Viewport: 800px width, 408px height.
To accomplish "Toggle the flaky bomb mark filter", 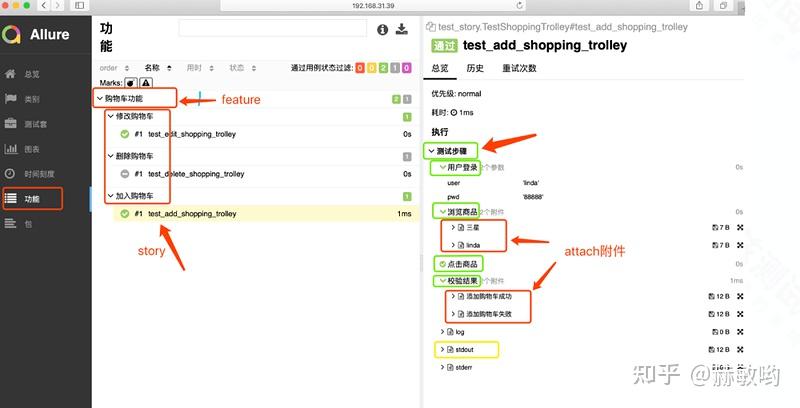I will [x=131, y=83].
